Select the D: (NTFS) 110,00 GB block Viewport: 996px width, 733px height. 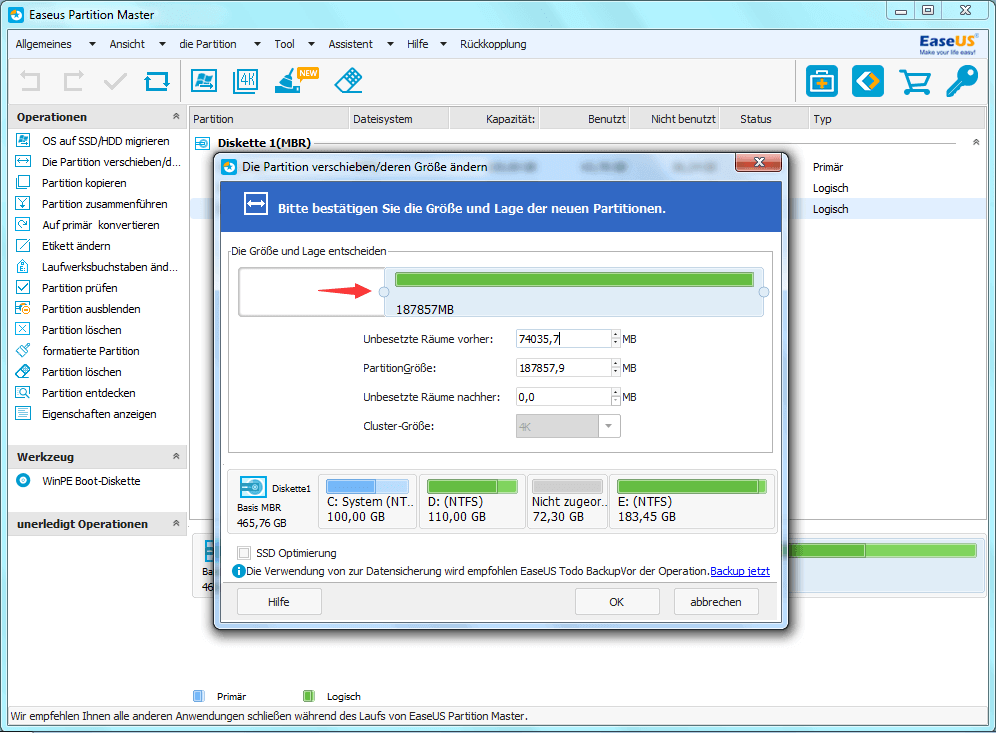pyautogui.click(x=472, y=502)
